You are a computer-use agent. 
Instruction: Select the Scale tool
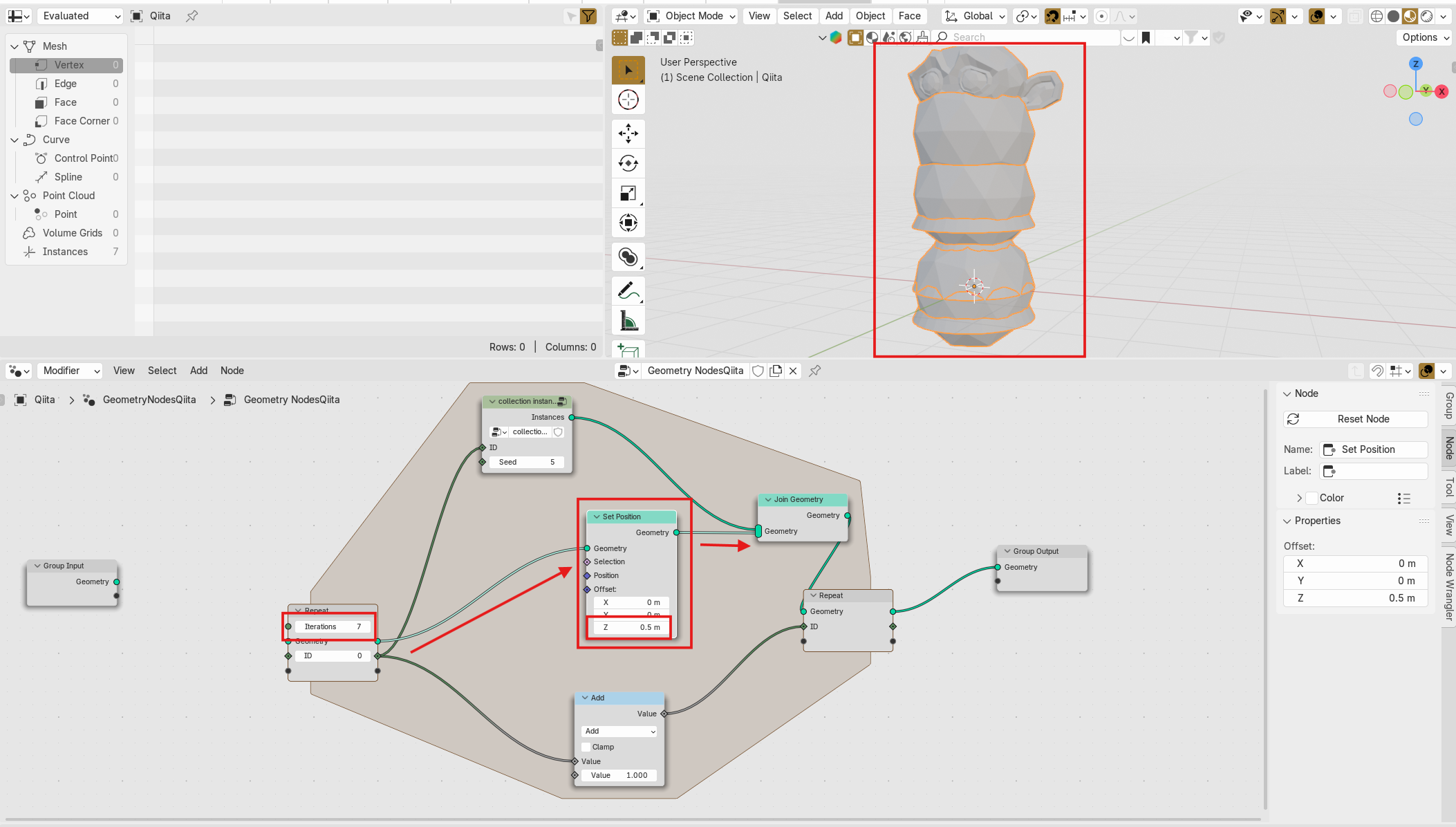(628, 194)
